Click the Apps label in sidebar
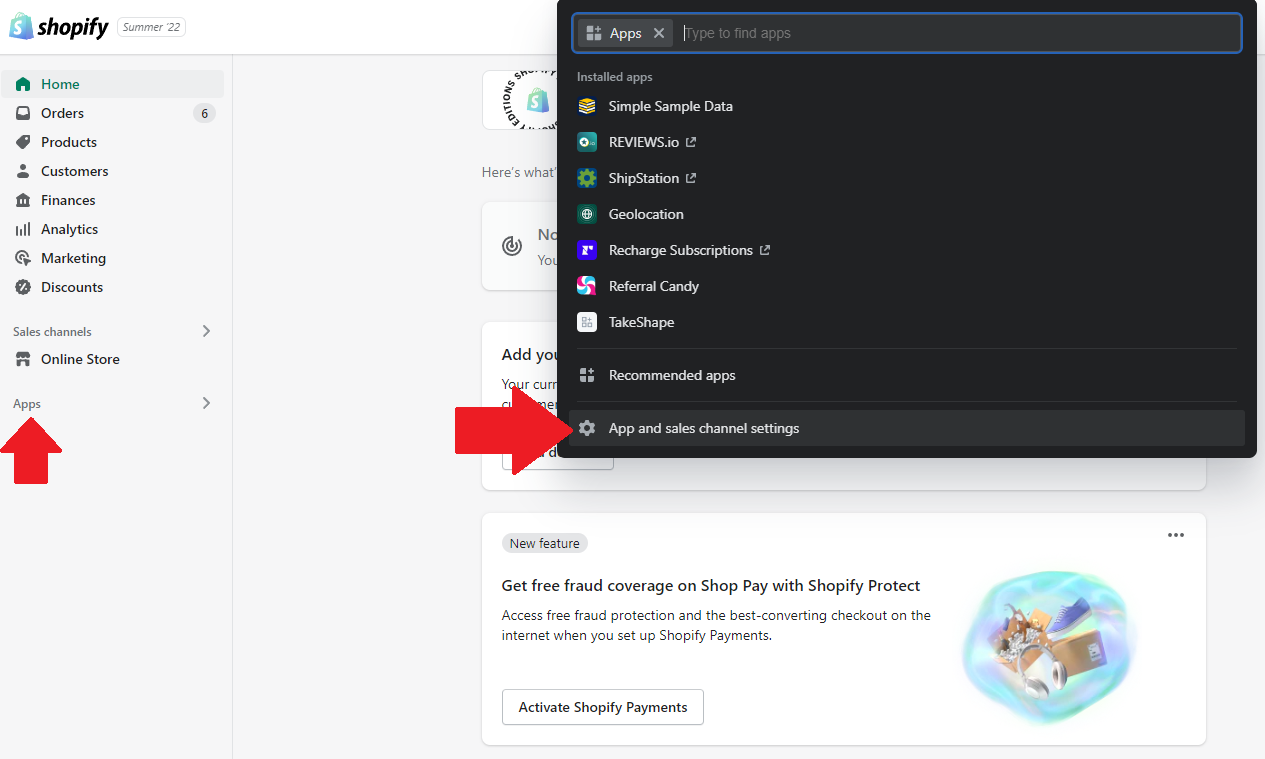Viewport: 1265px width, 759px height. (27, 404)
